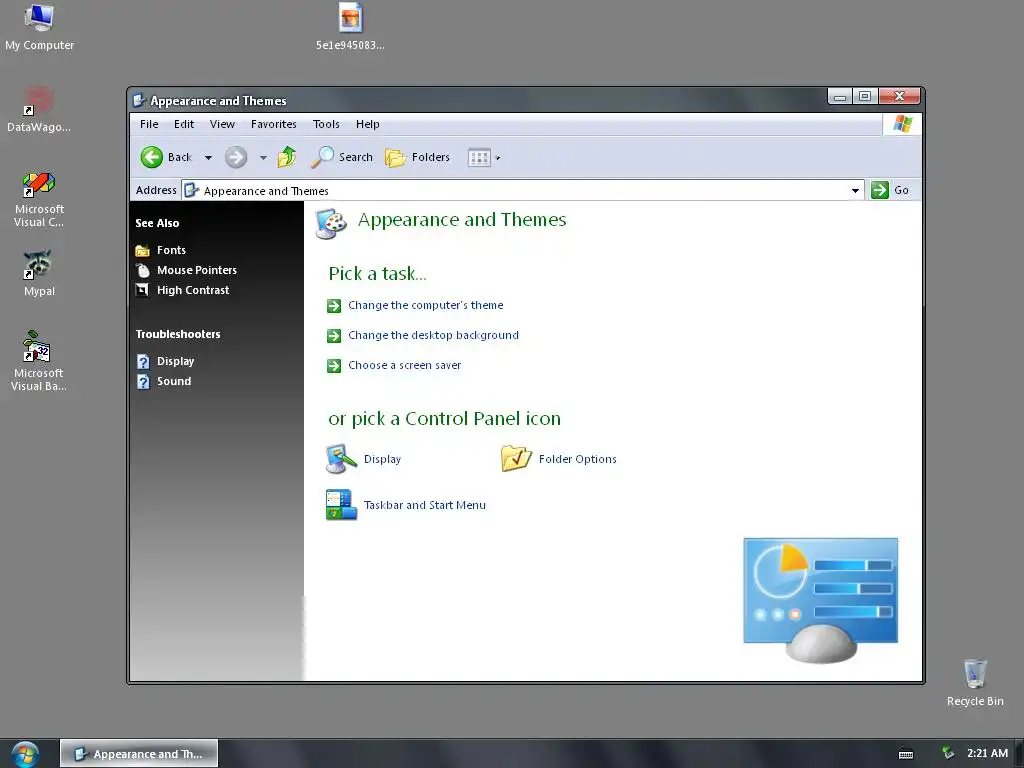Select Microsoft Visual Basic desktop shortcut
This screenshot has width=1024, height=768.
coord(39,360)
